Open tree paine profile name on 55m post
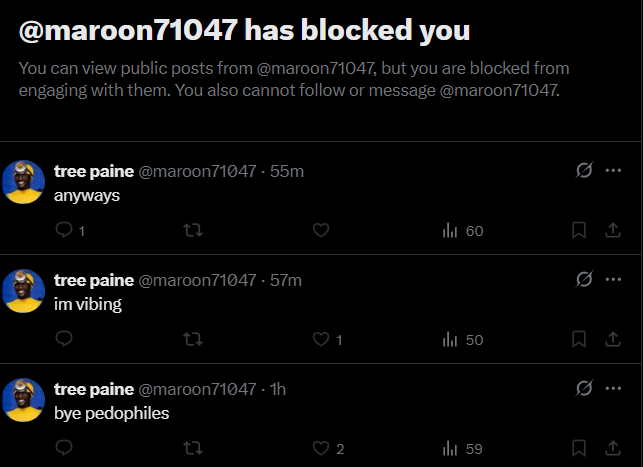 pos(94,171)
